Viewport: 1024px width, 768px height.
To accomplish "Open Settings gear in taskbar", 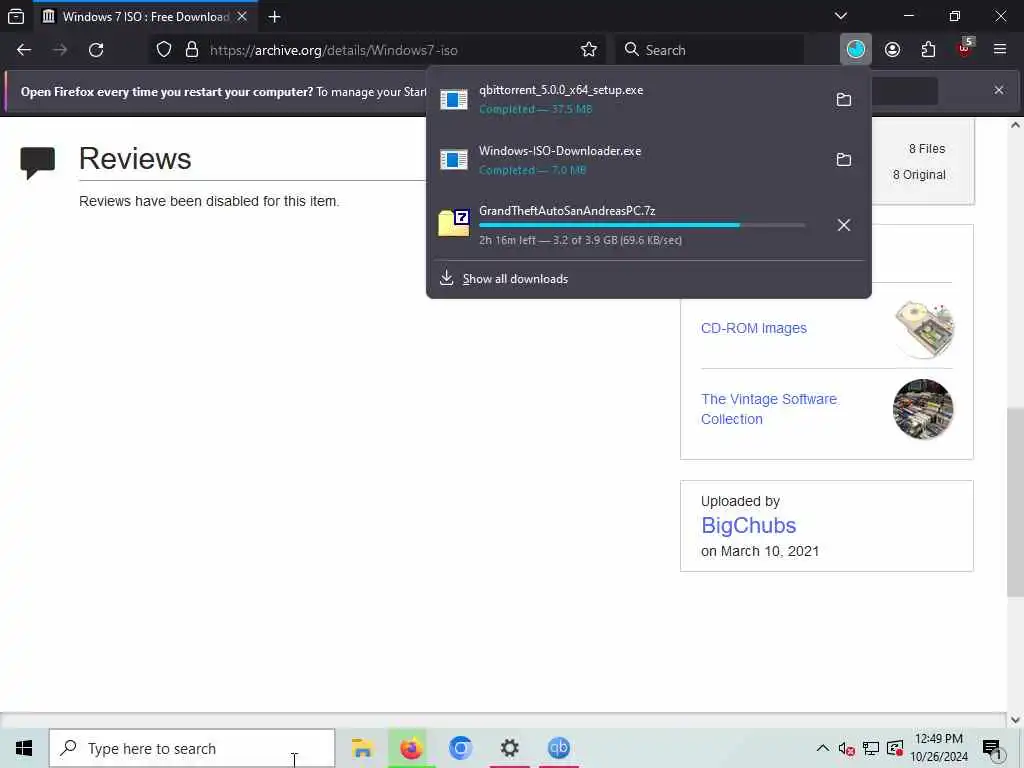I will [x=509, y=748].
